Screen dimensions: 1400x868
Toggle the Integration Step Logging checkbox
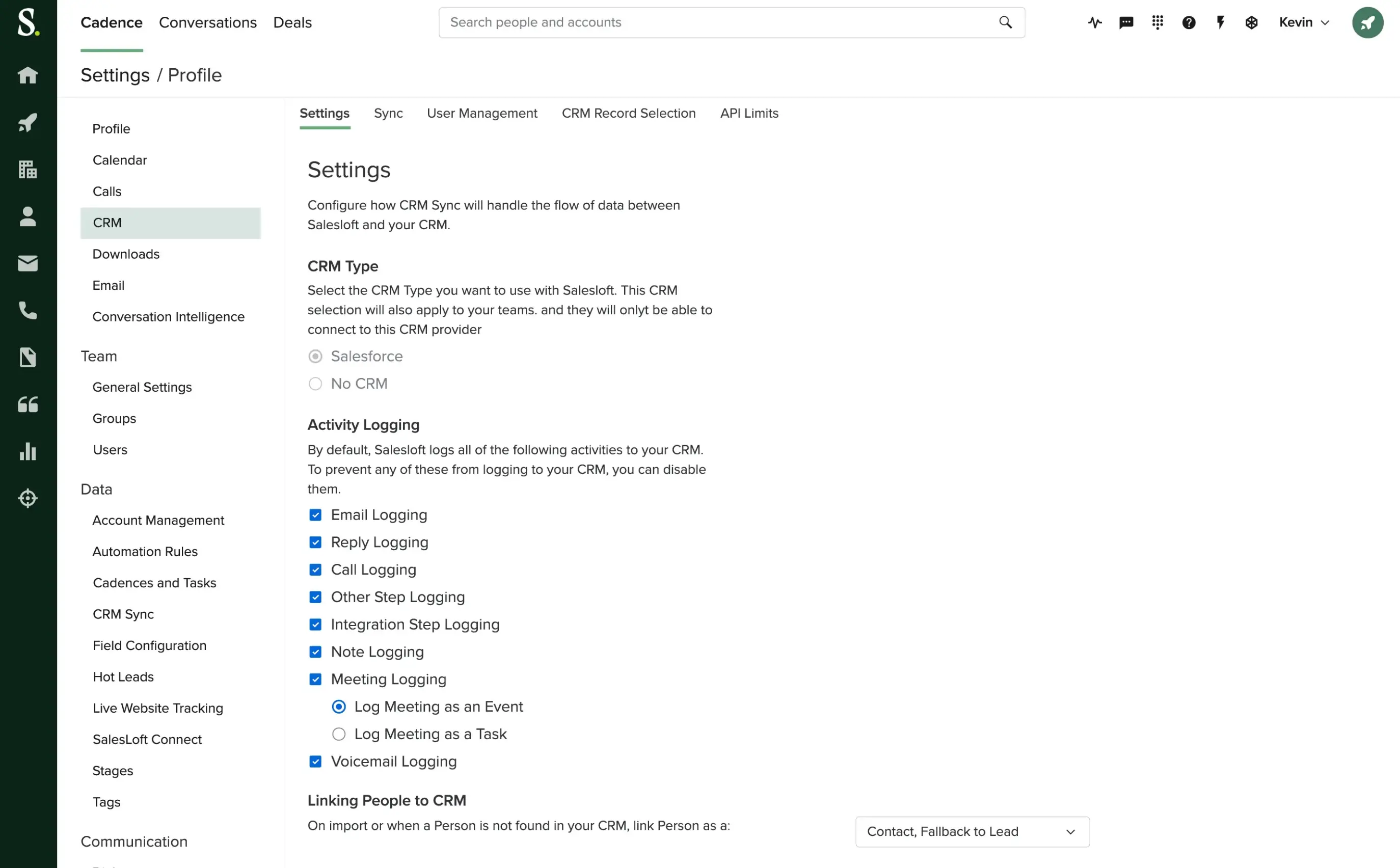click(315, 625)
